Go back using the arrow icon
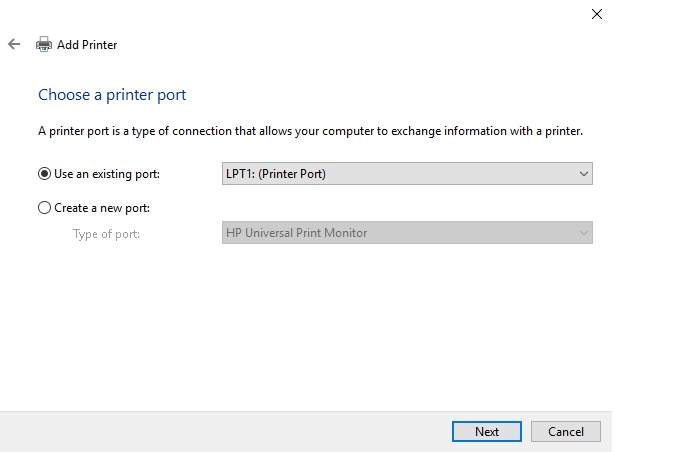Image resolution: width=697 pixels, height=452 pixels. tap(14, 44)
